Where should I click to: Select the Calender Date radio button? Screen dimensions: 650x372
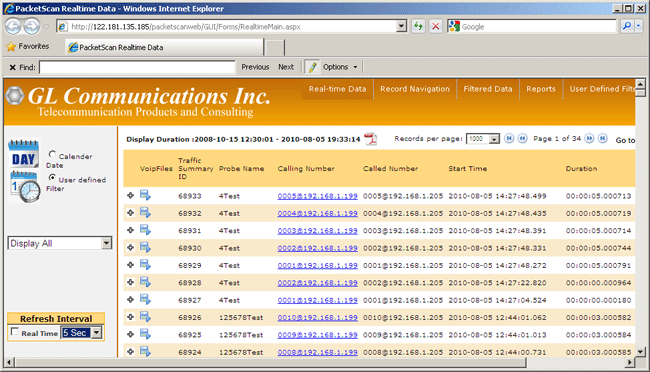tap(52, 154)
